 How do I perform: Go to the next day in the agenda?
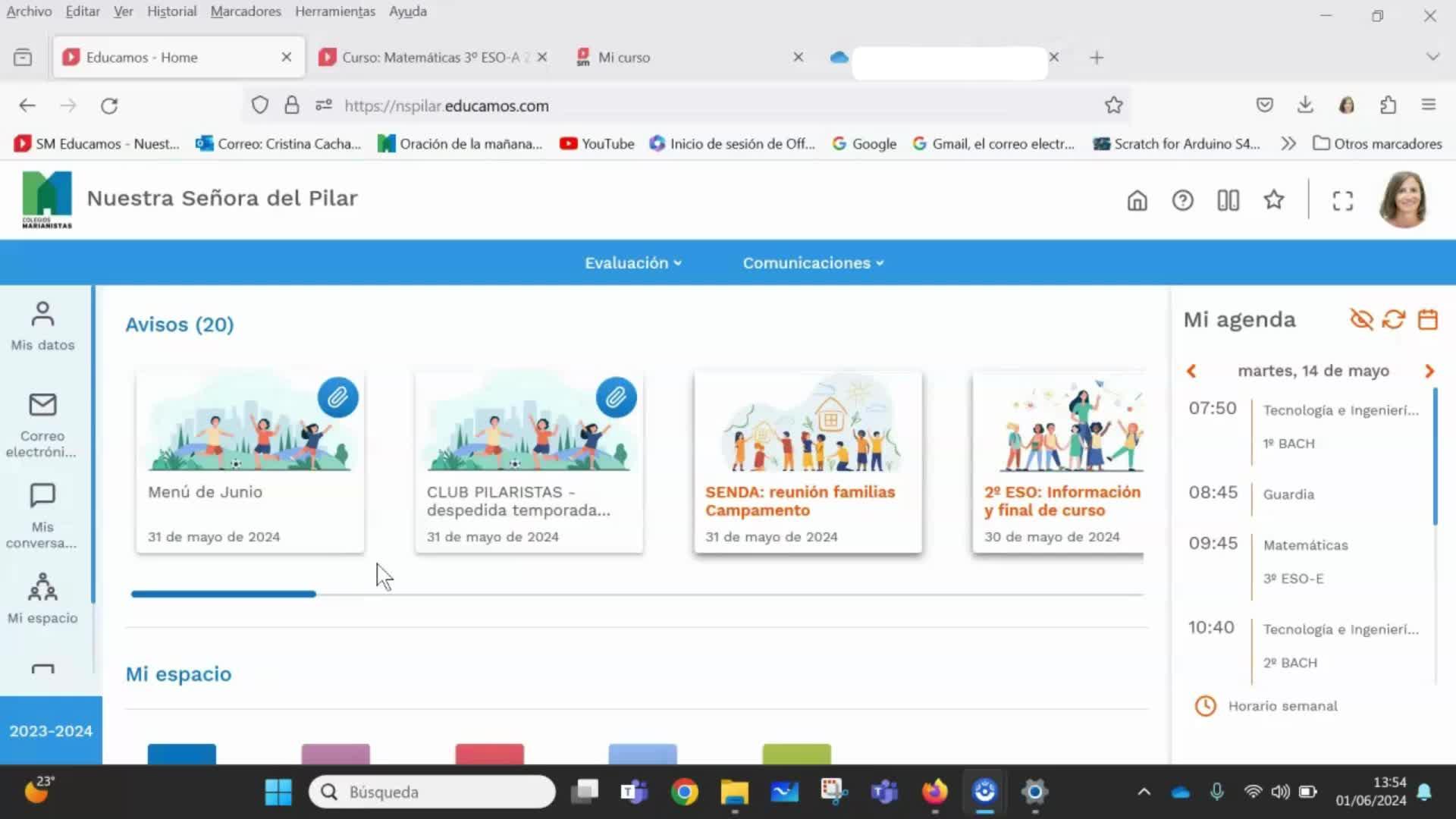tap(1429, 371)
